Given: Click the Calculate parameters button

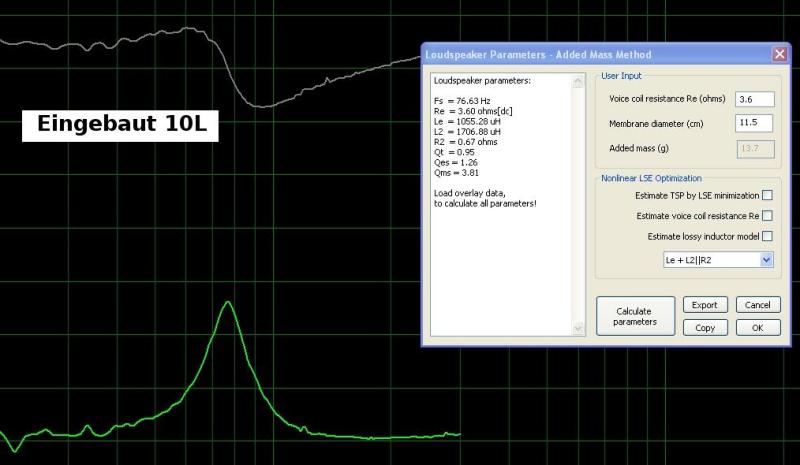Looking at the screenshot, I should (x=634, y=316).
